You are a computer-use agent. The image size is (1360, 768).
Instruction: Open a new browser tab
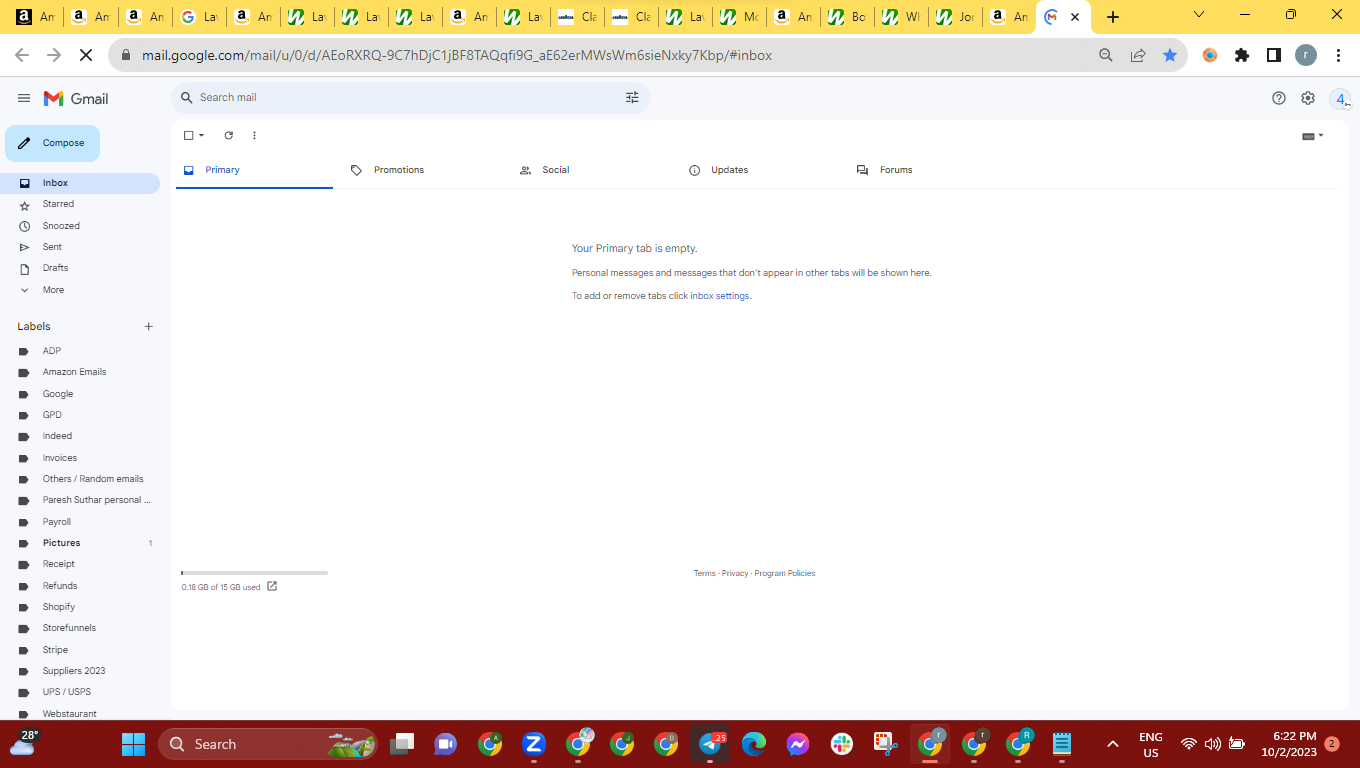(1113, 17)
